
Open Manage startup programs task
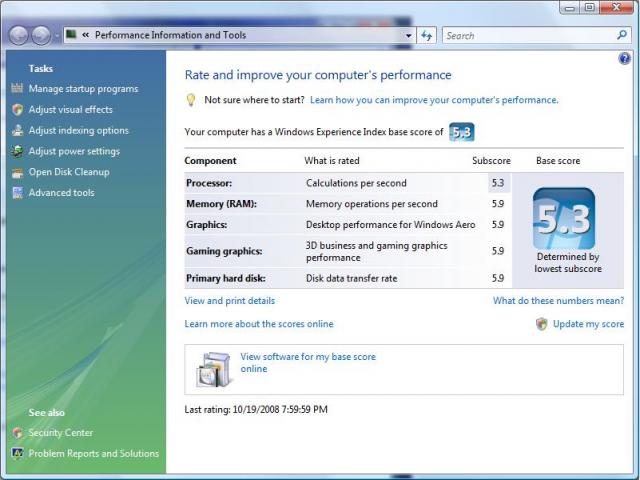[x=83, y=89]
